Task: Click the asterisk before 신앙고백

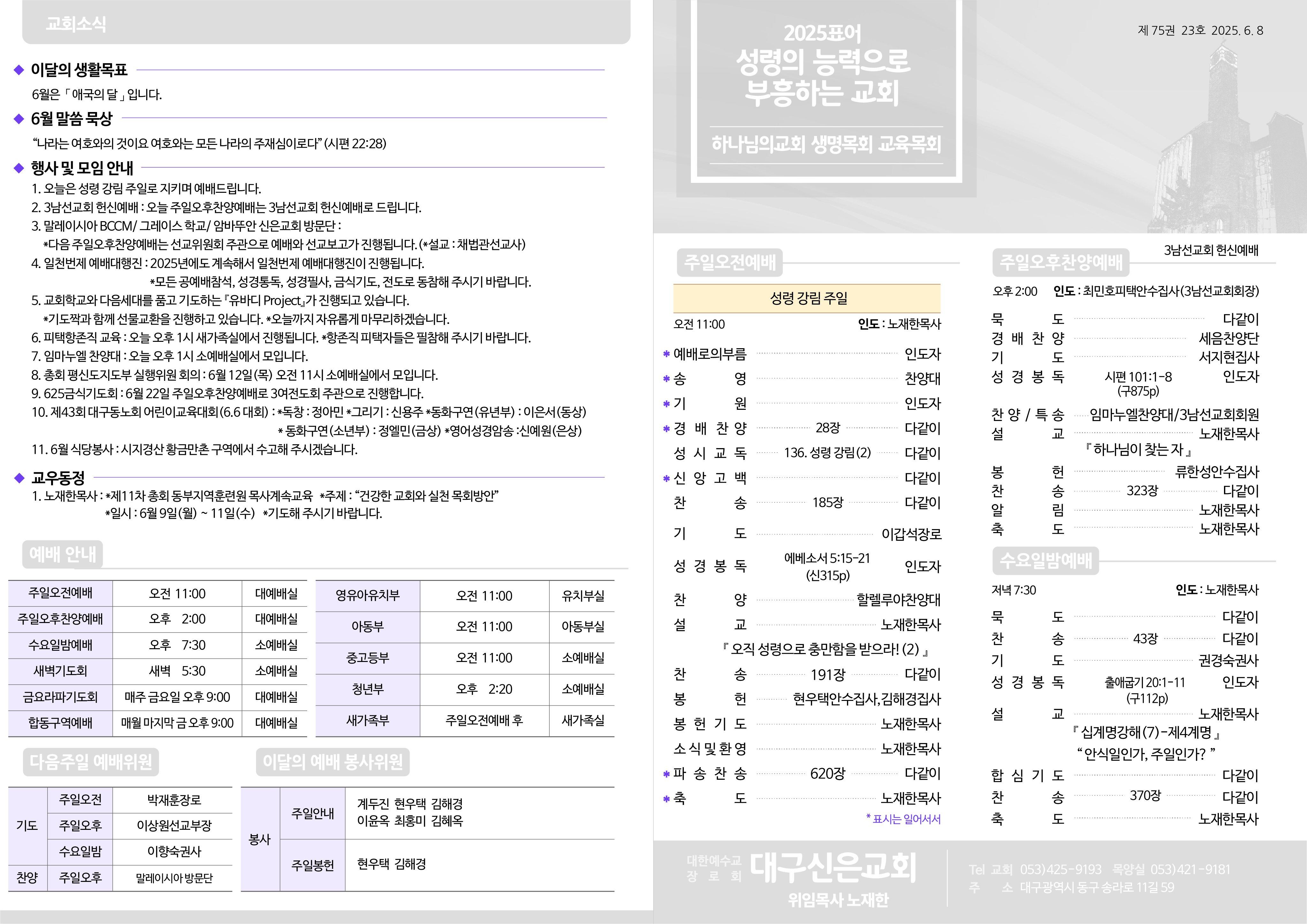Action: [666, 478]
